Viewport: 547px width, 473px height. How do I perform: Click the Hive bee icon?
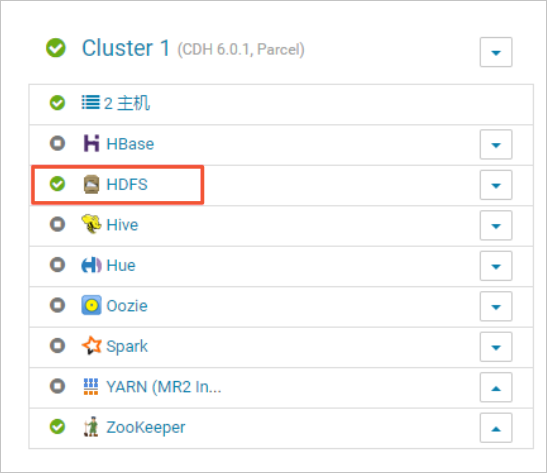click(91, 224)
